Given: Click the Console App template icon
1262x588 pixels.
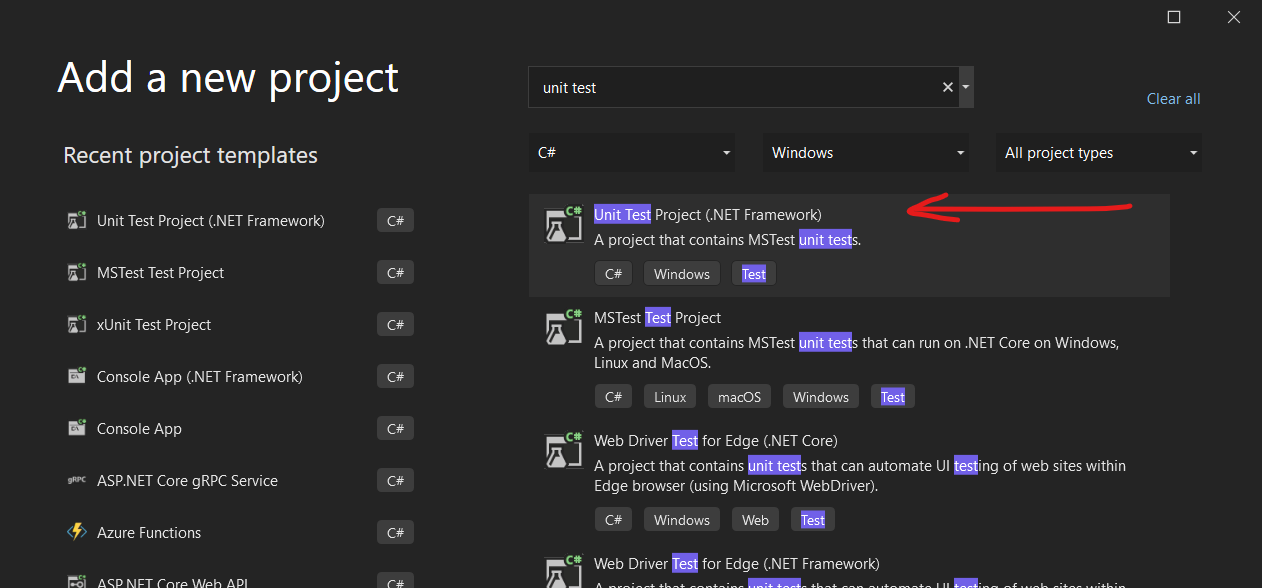Looking at the screenshot, I should [x=77, y=428].
